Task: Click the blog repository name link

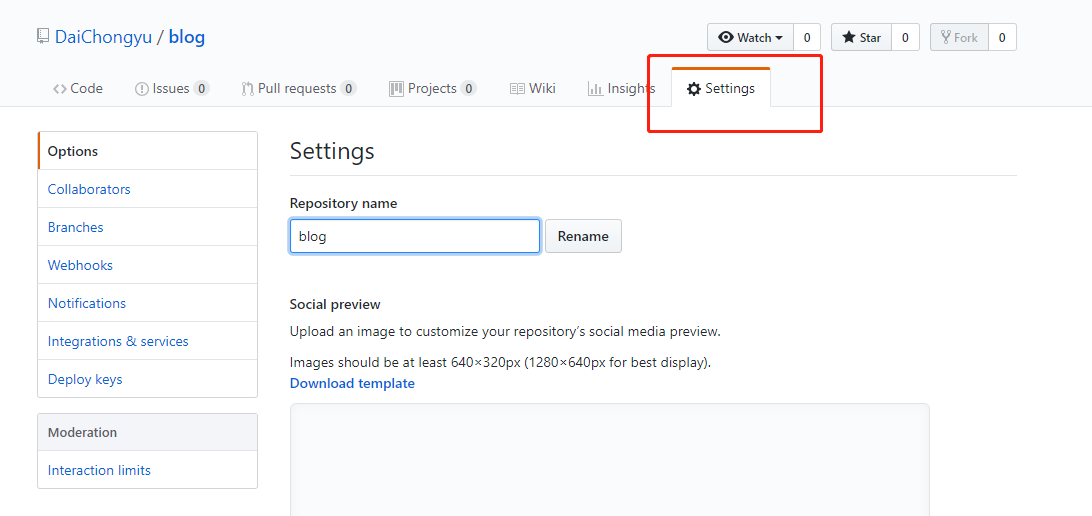Action: (x=187, y=37)
